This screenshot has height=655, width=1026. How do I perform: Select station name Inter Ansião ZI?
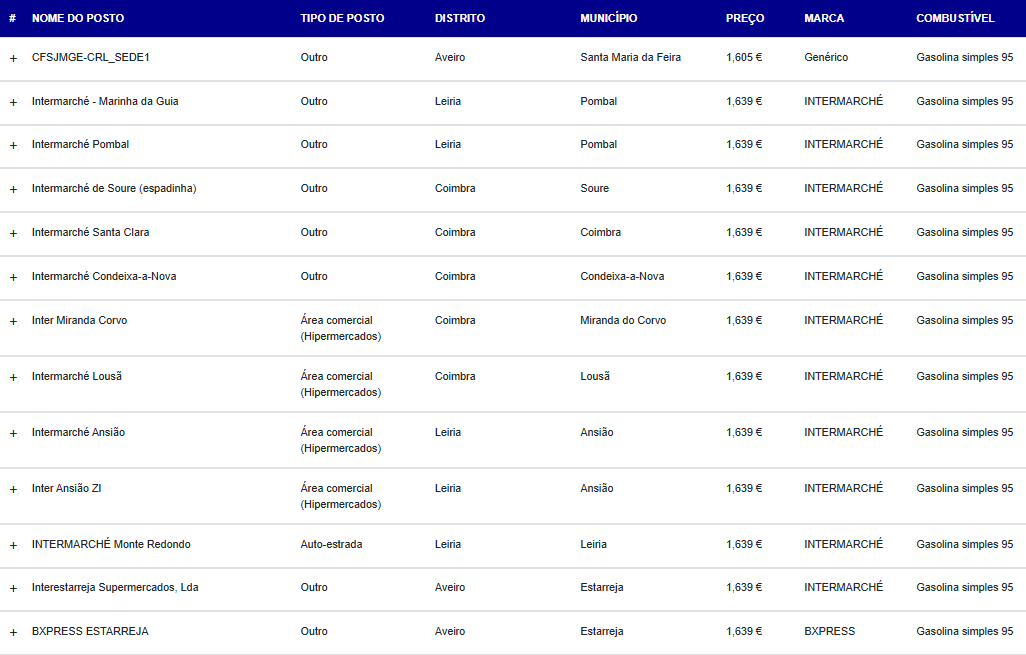(x=66, y=488)
